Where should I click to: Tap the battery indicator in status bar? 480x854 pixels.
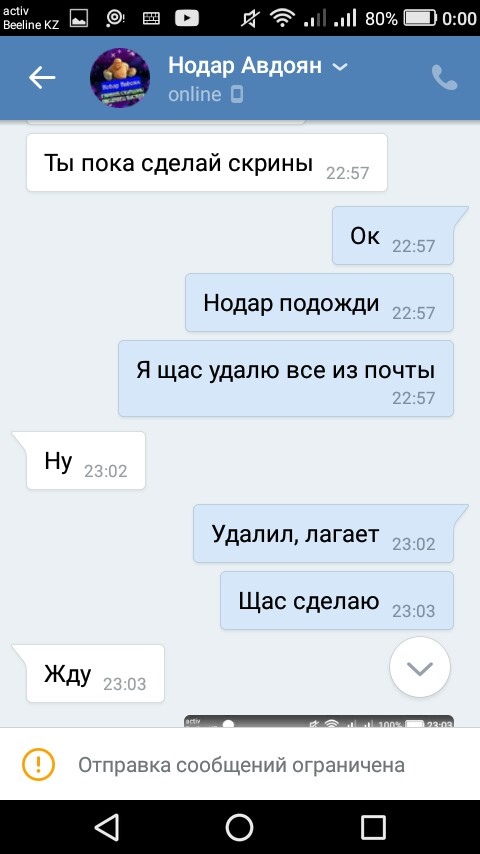tap(420, 19)
